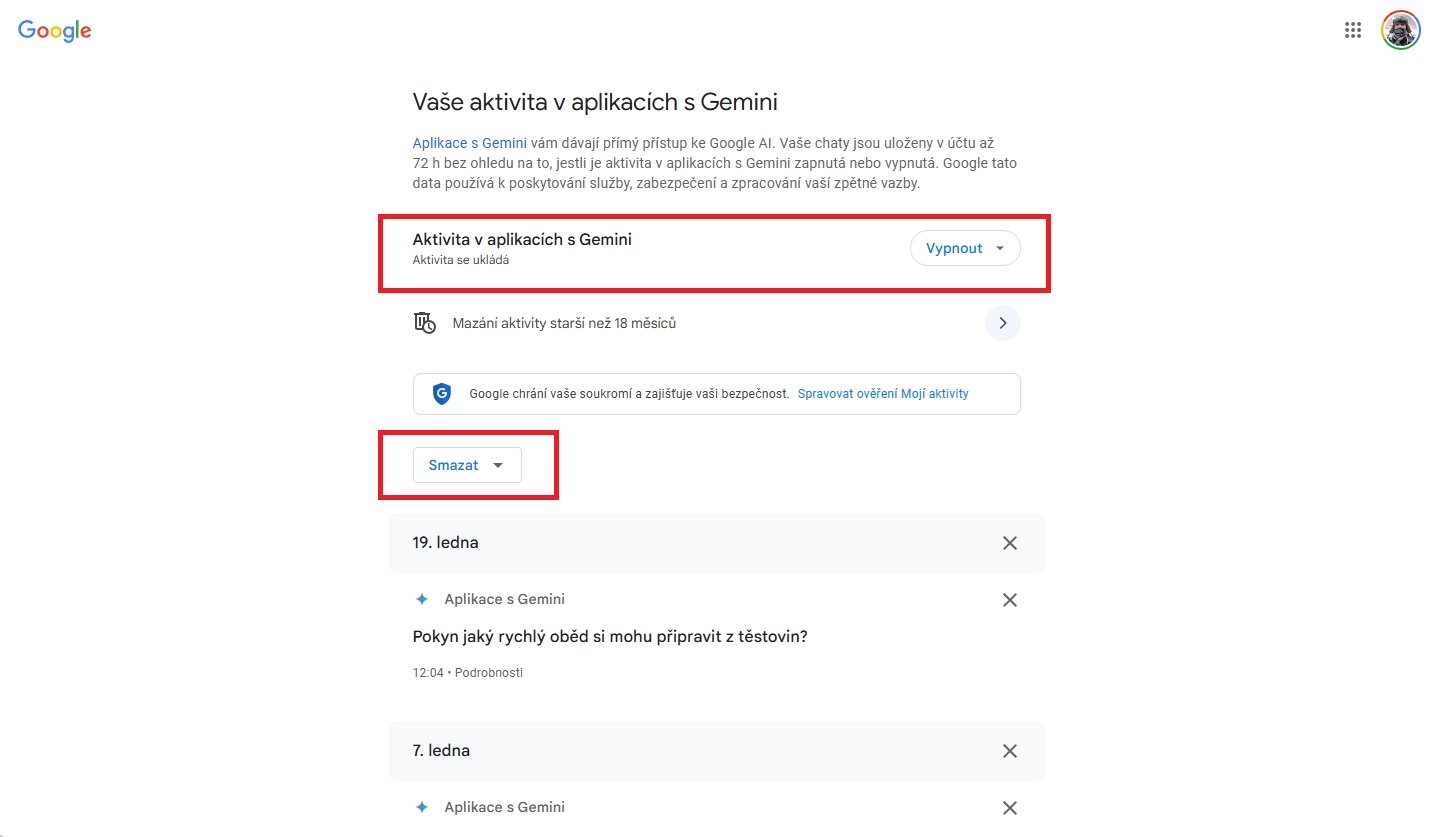Click the prompt about pasta lunch

609,636
